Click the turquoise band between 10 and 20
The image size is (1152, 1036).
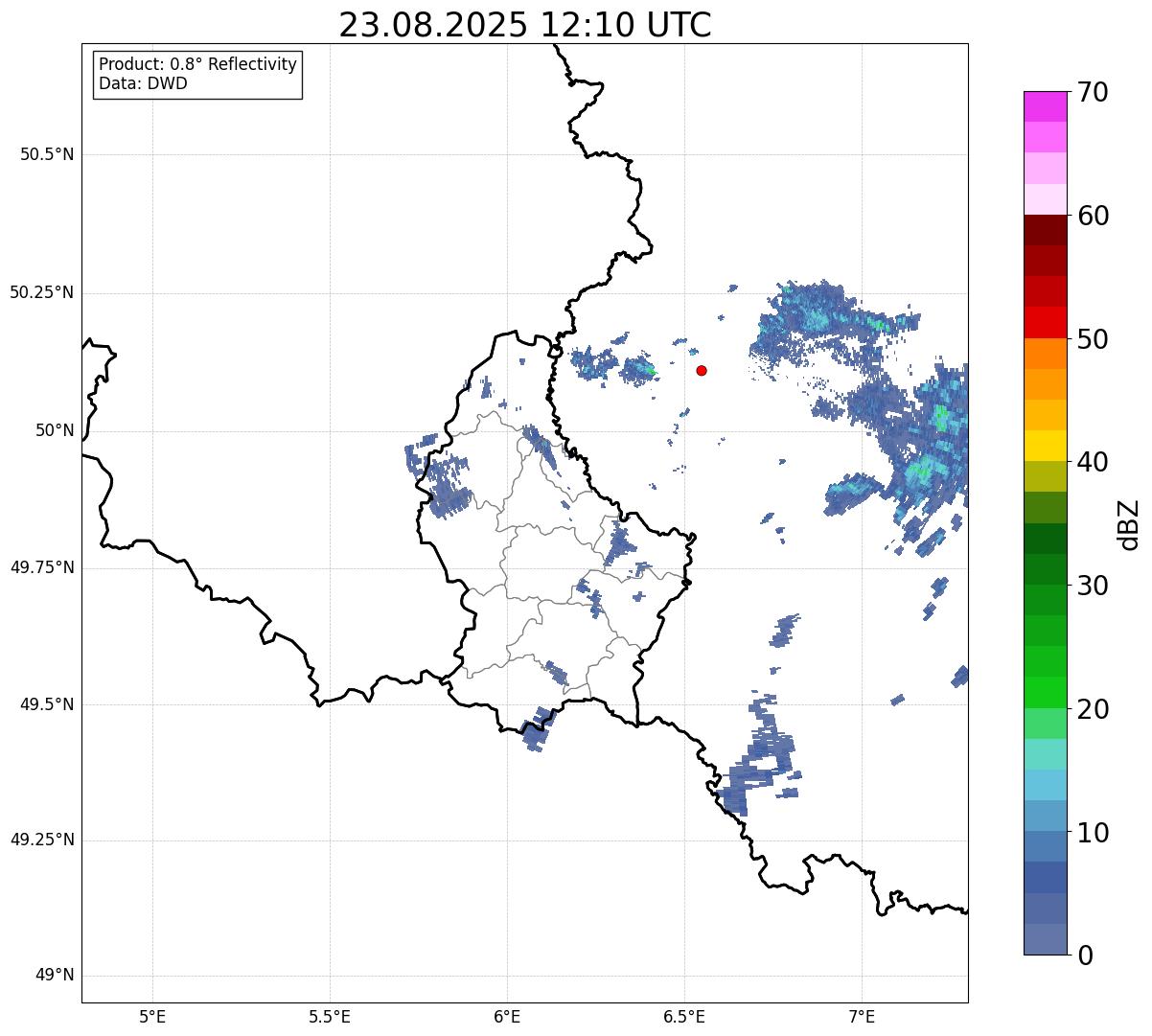[1046, 754]
